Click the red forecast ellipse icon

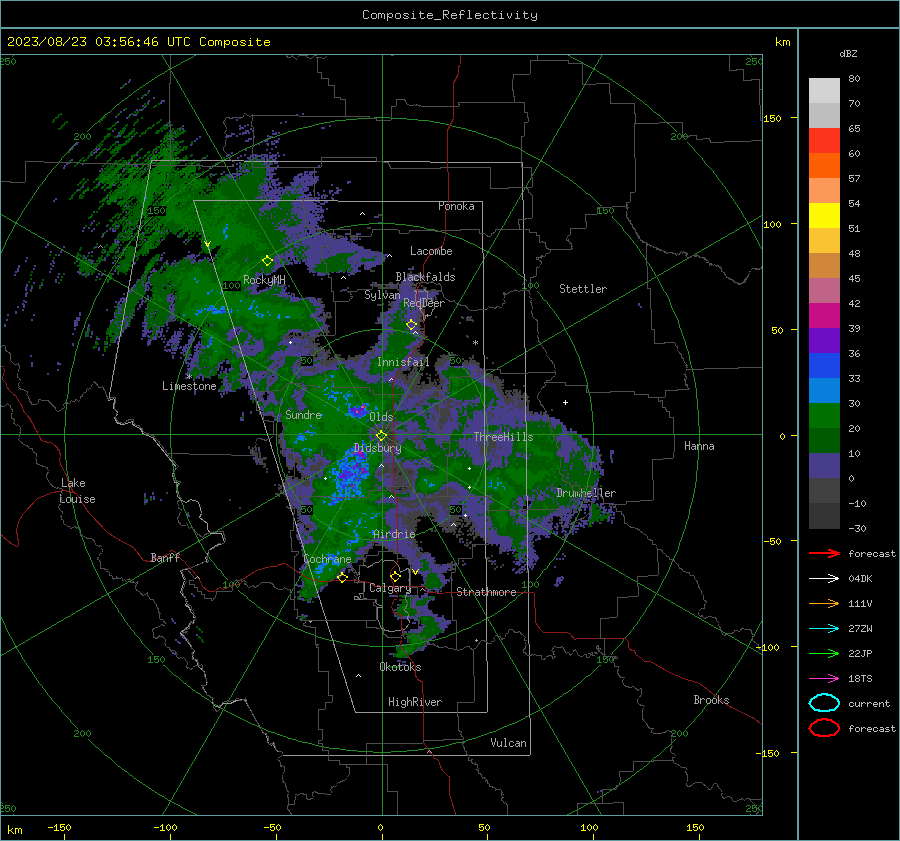pos(824,728)
